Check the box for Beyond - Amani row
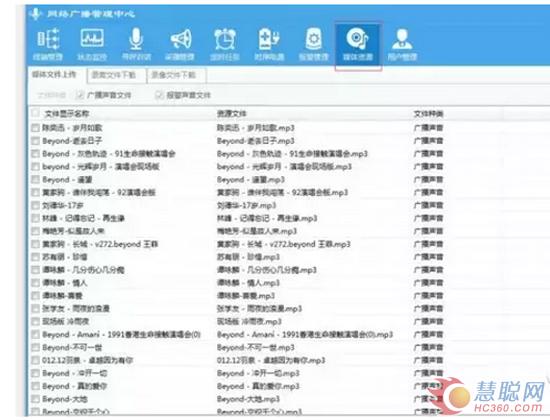This screenshot has height=420, width=550. click(35, 334)
